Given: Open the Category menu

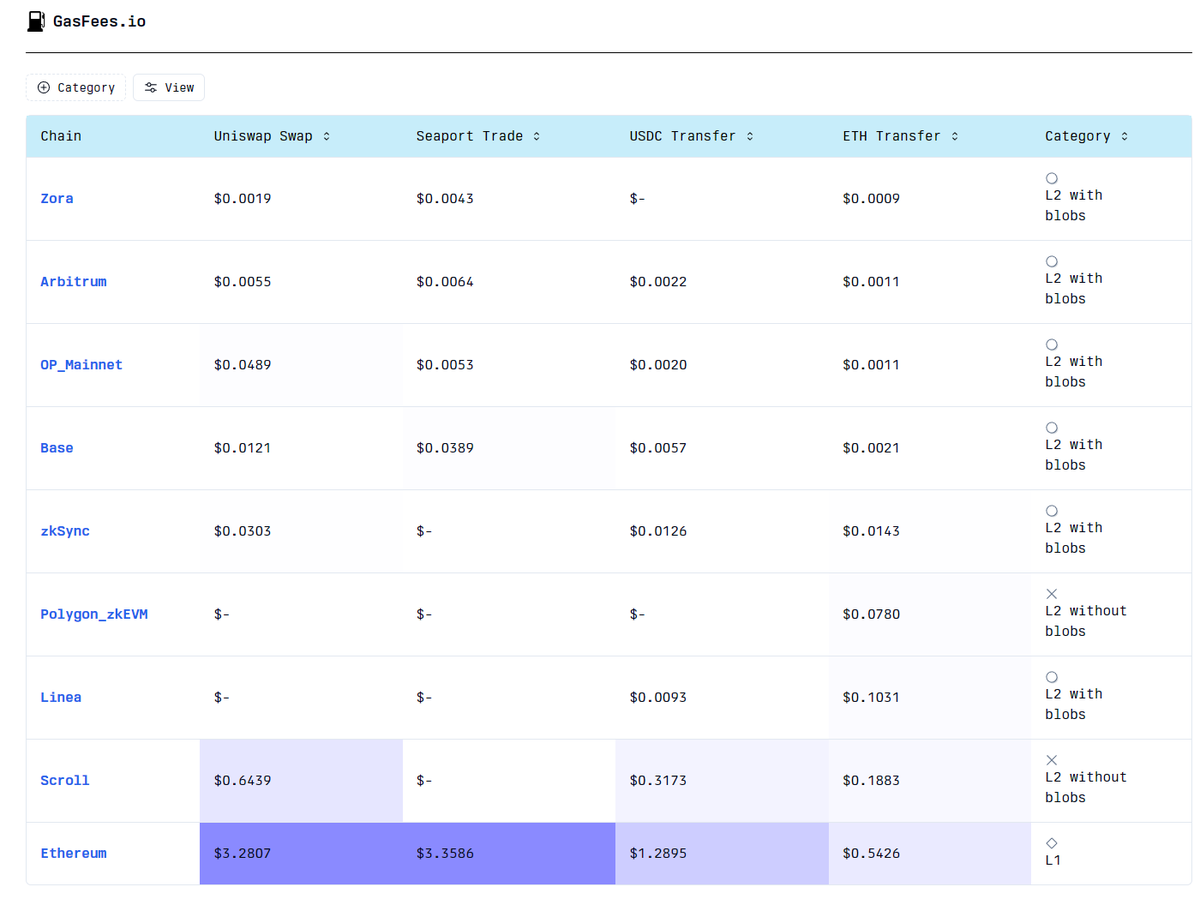Looking at the screenshot, I should pos(76,87).
